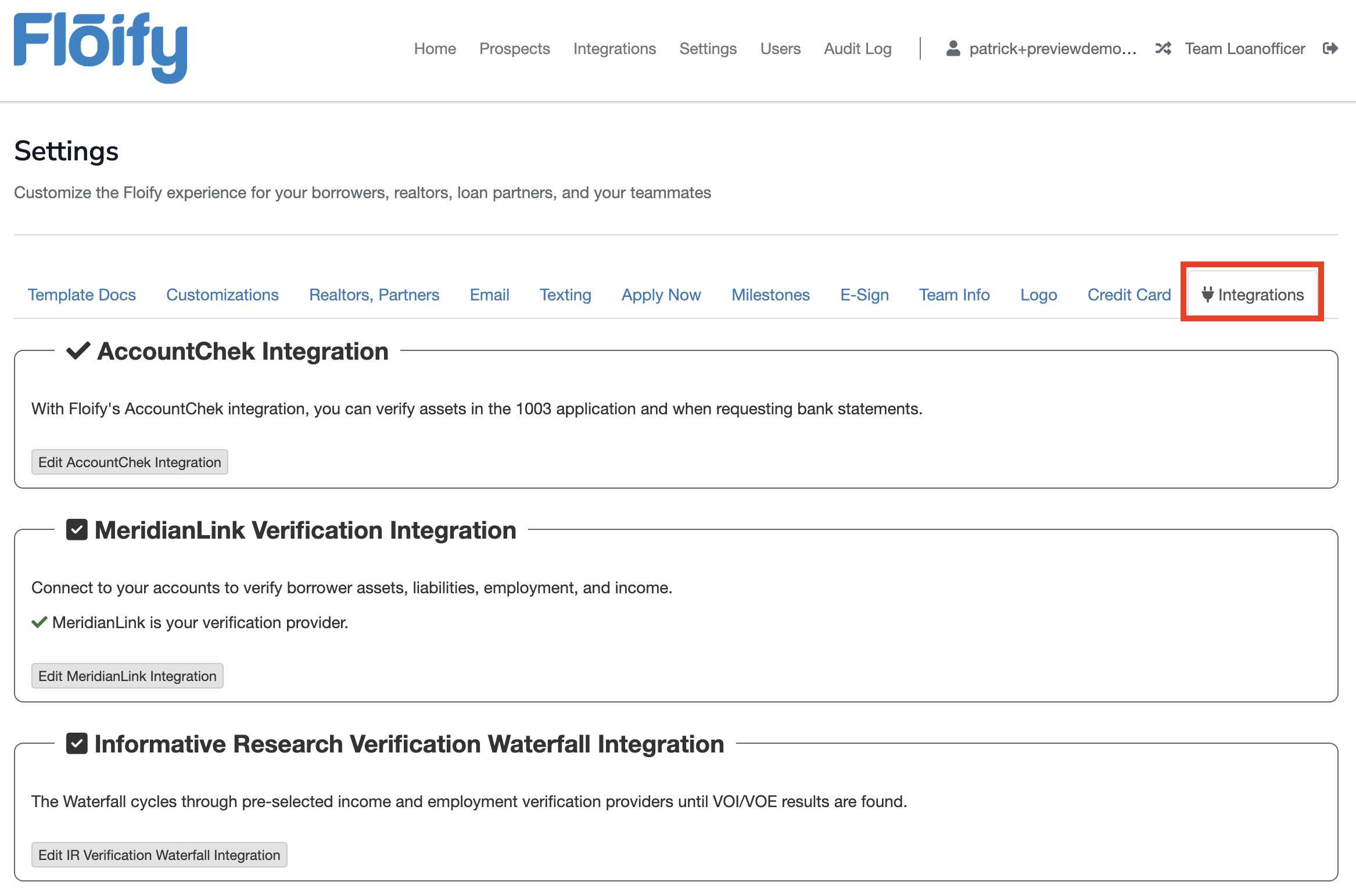Image resolution: width=1356 pixels, height=896 pixels.
Task: Toggle Informative Research Verification Waterfall checkbox
Action: tap(77, 743)
